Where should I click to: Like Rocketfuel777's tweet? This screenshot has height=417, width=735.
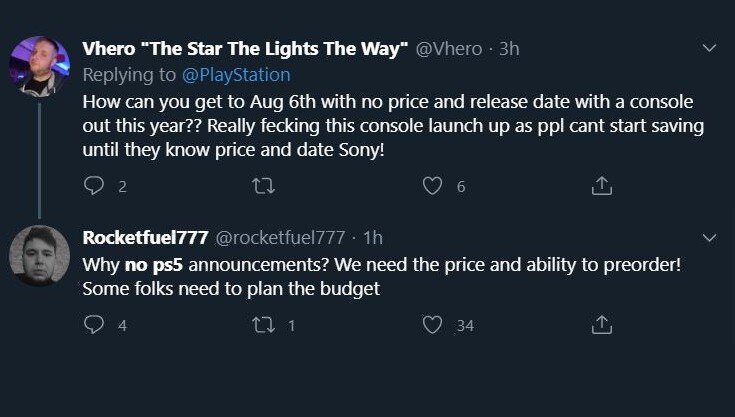pos(432,325)
